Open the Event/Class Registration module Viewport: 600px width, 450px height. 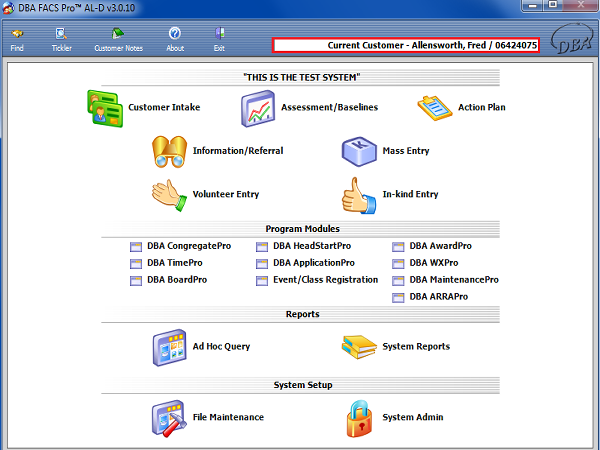[324, 280]
